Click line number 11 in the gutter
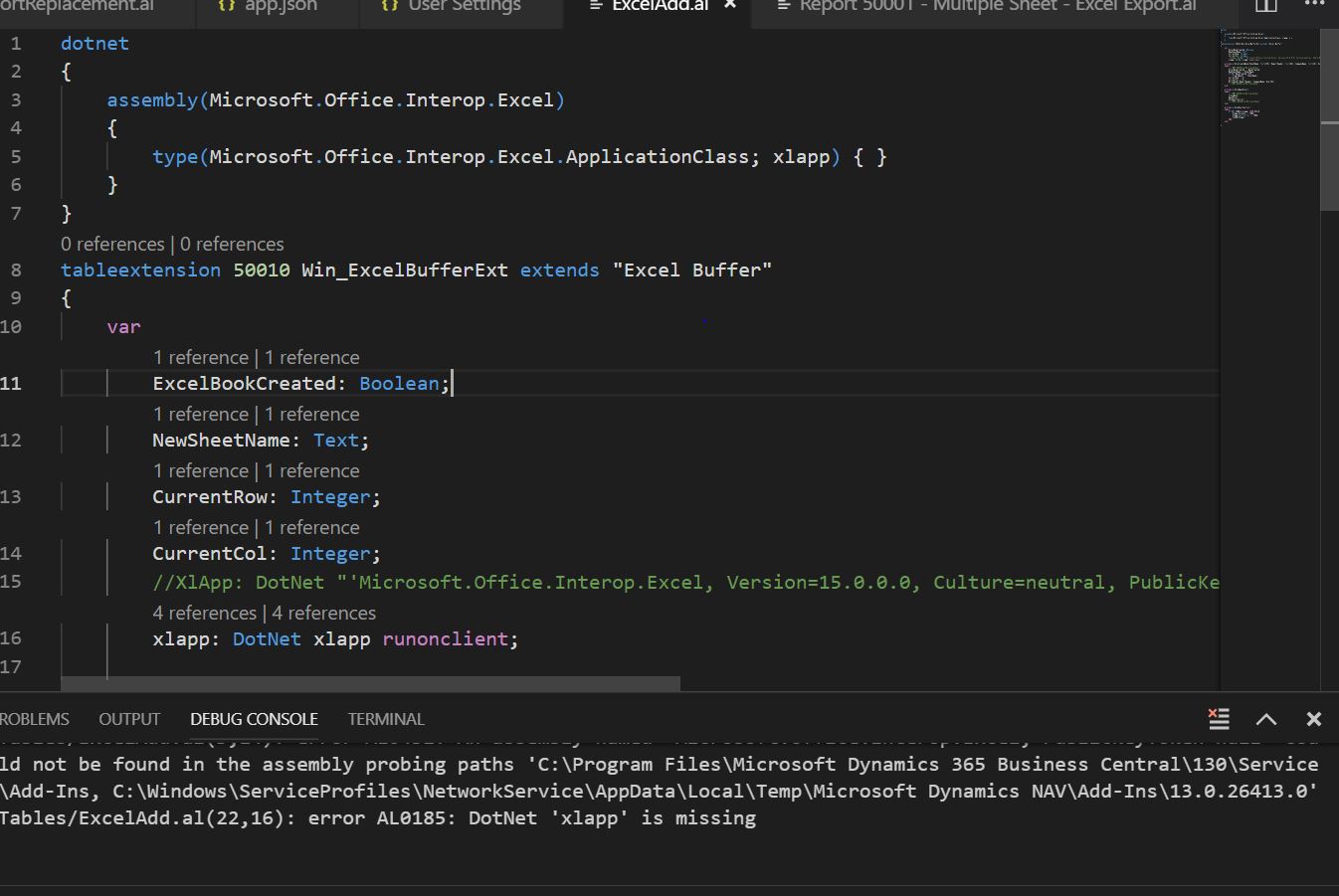 pos(12,383)
